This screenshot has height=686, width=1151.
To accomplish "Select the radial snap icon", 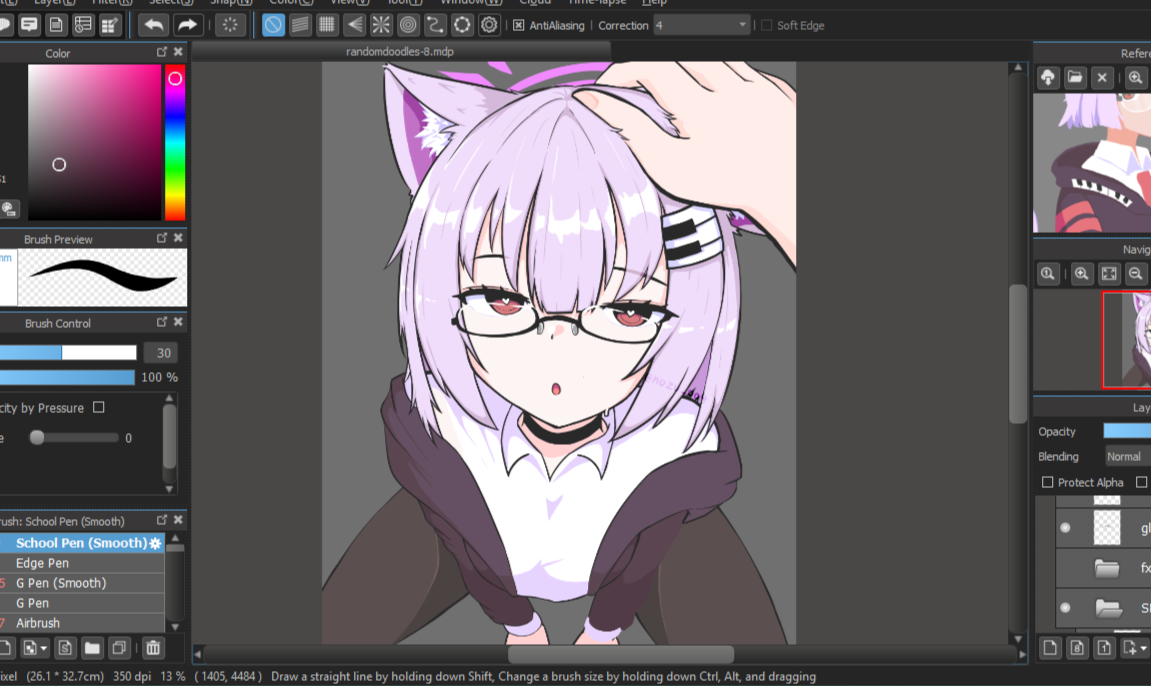I will click(381, 25).
